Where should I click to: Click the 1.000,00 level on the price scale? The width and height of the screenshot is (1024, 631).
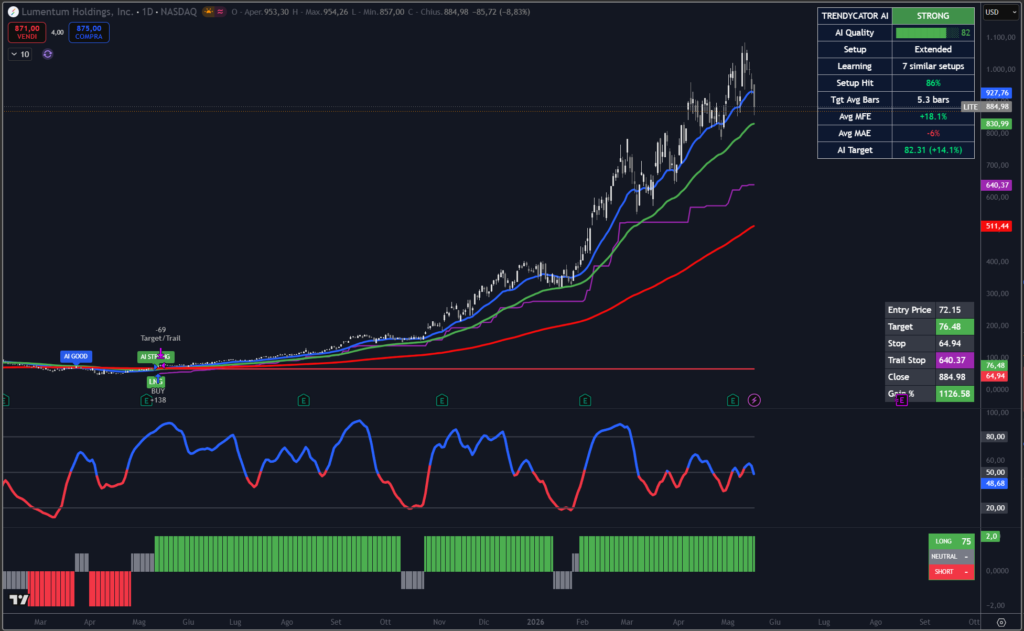[1000, 69]
